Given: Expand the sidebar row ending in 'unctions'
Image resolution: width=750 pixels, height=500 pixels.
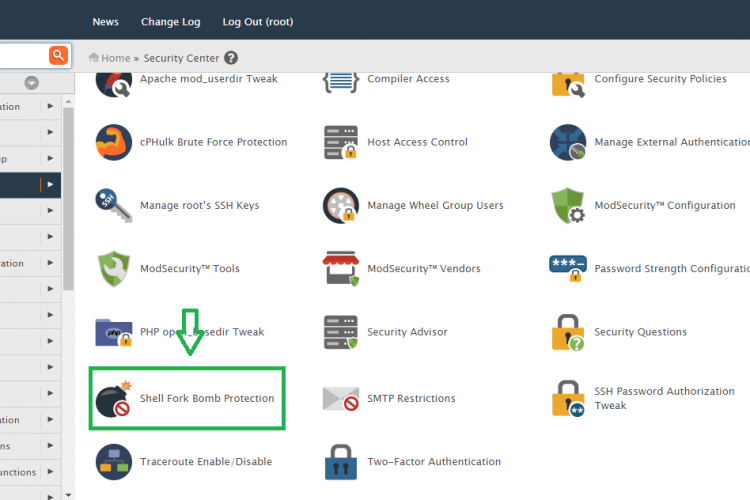Looking at the screenshot, I should click(50, 472).
